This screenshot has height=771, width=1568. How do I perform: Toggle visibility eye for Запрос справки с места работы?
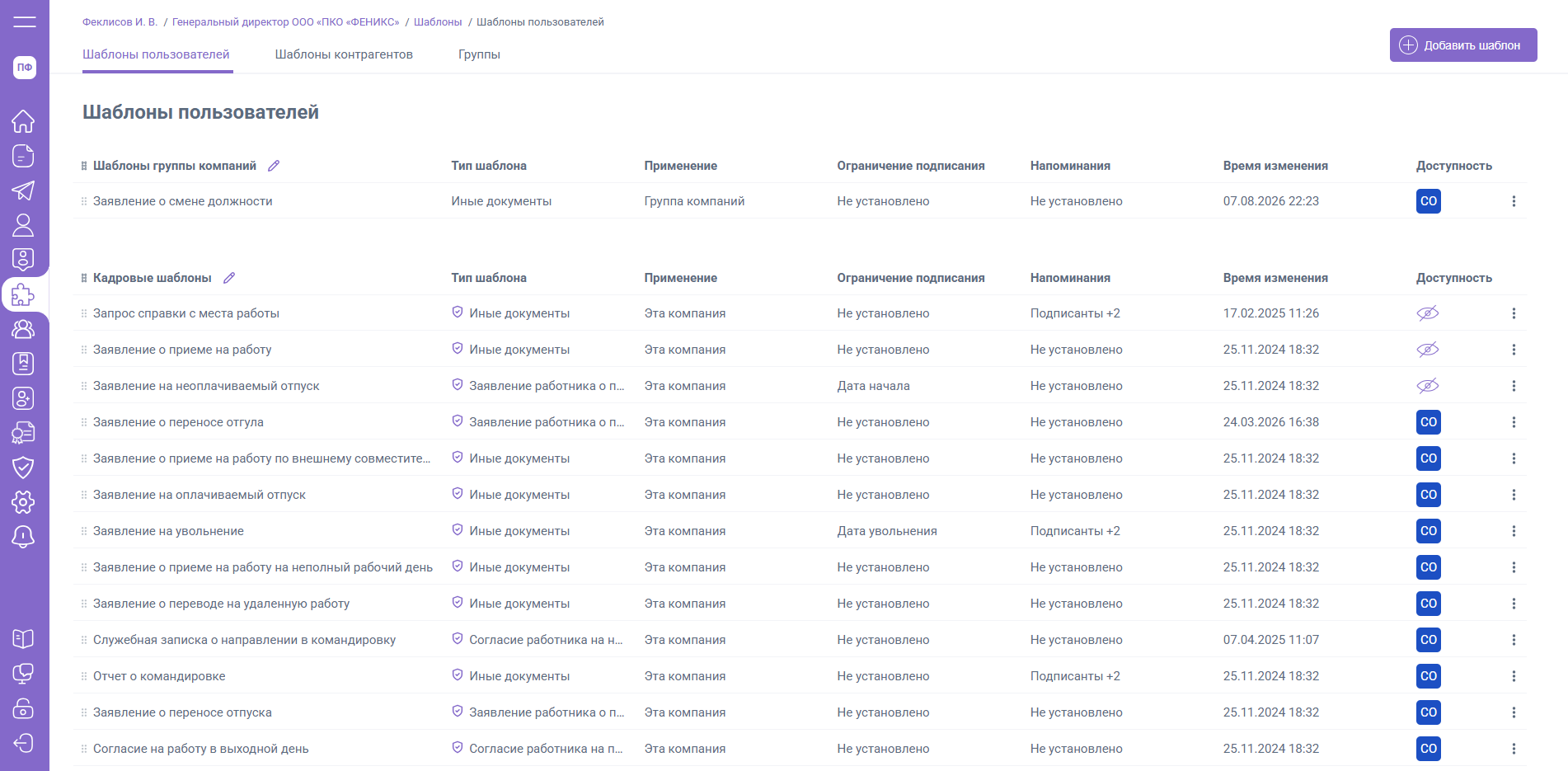click(1428, 313)
